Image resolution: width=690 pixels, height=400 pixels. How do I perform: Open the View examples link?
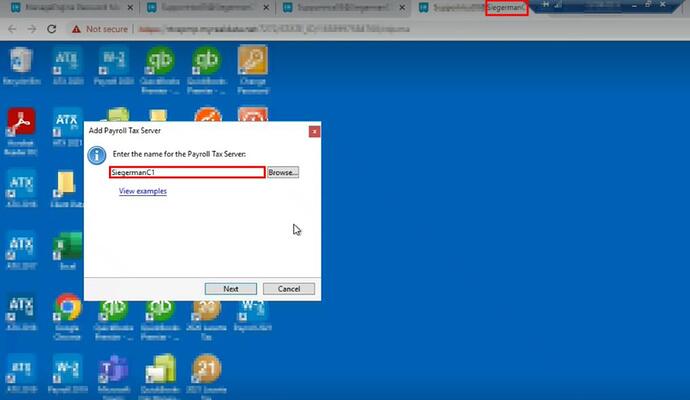tap(143, 191)
